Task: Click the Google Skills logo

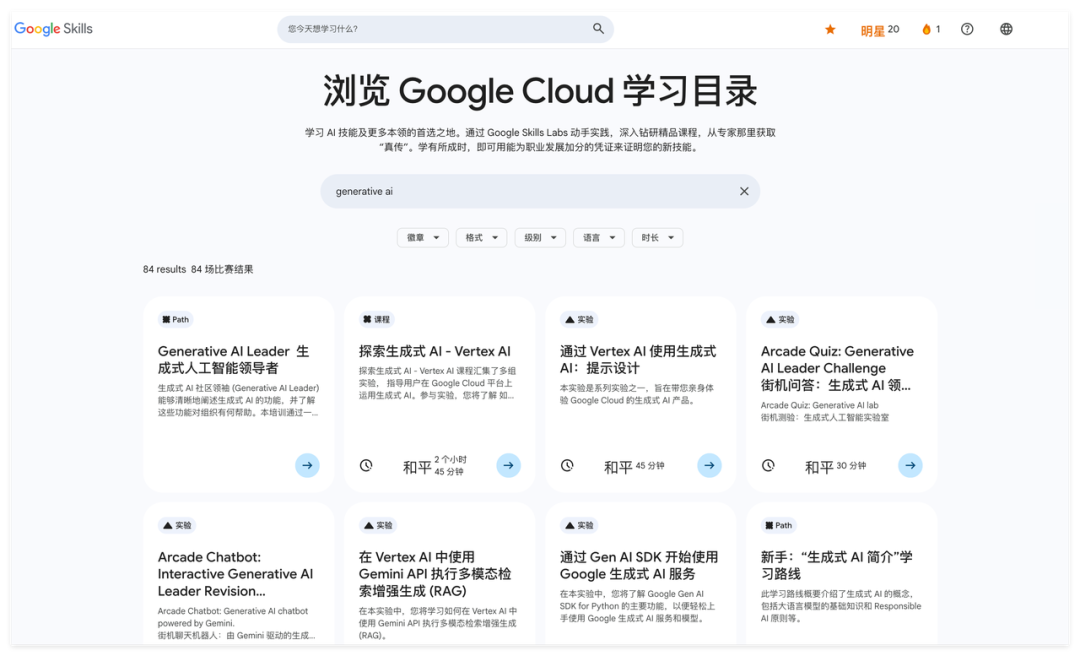Action: [52, 29]
